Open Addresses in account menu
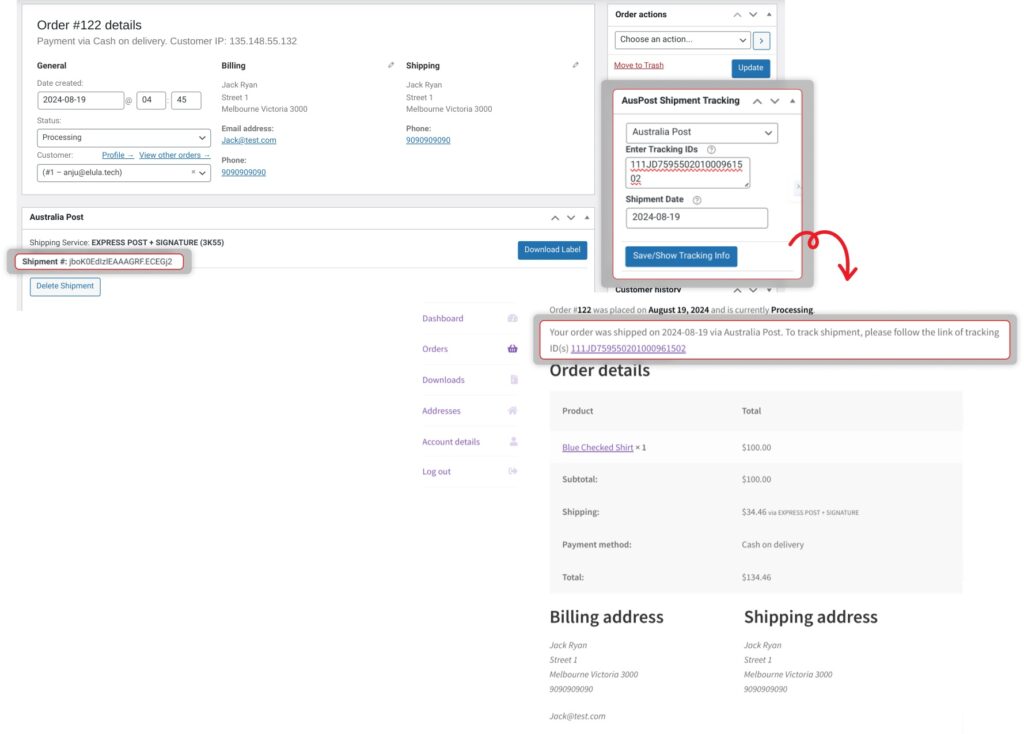The width and height of the screenshot is (1024, 734). pyautogui.click(x=441, y=411)
